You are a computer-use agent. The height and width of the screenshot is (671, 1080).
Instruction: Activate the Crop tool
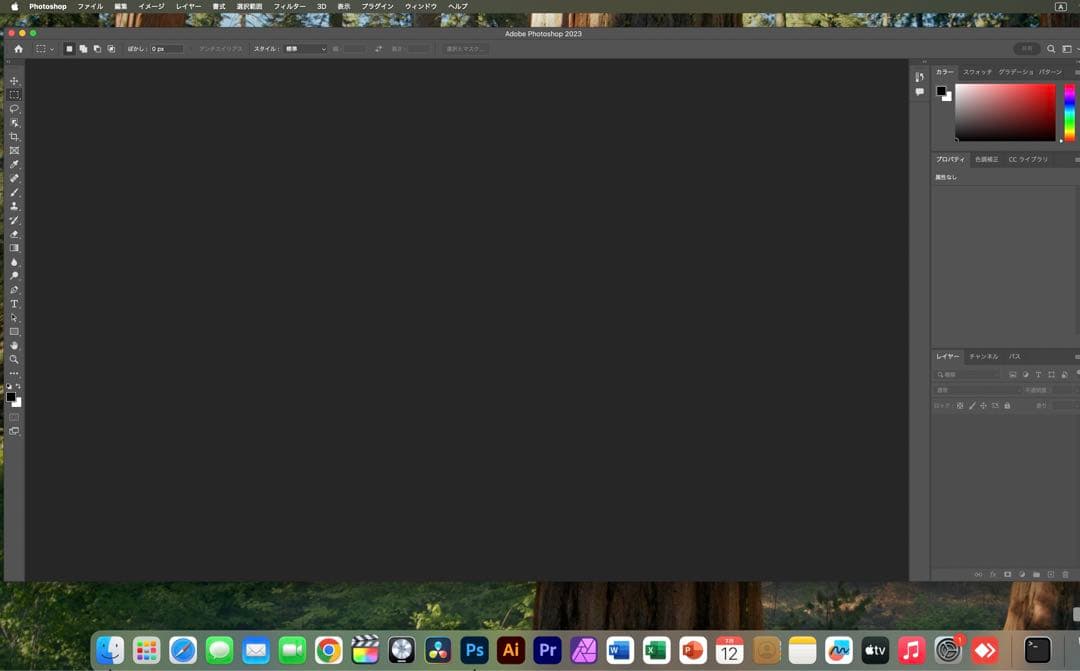14,136
